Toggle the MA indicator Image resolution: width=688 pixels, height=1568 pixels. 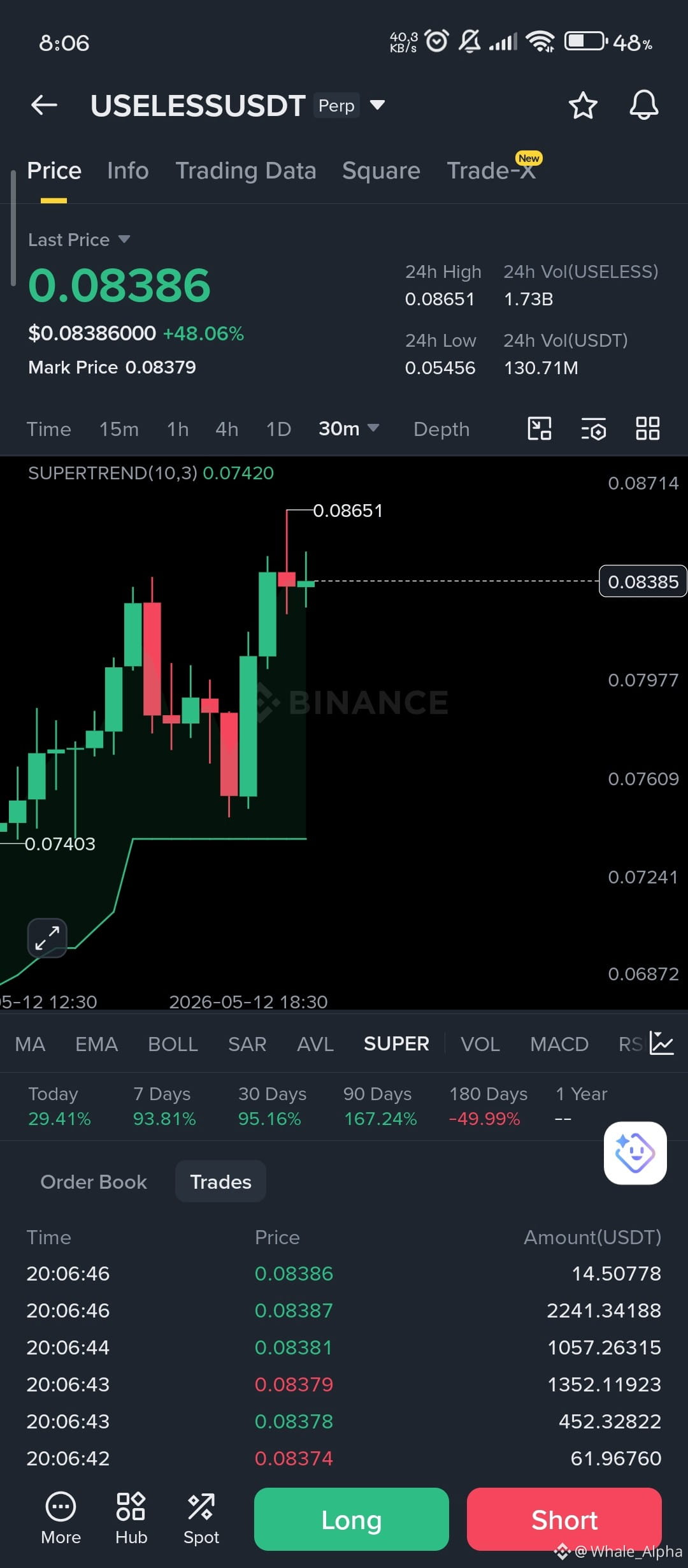[30, 1044]
